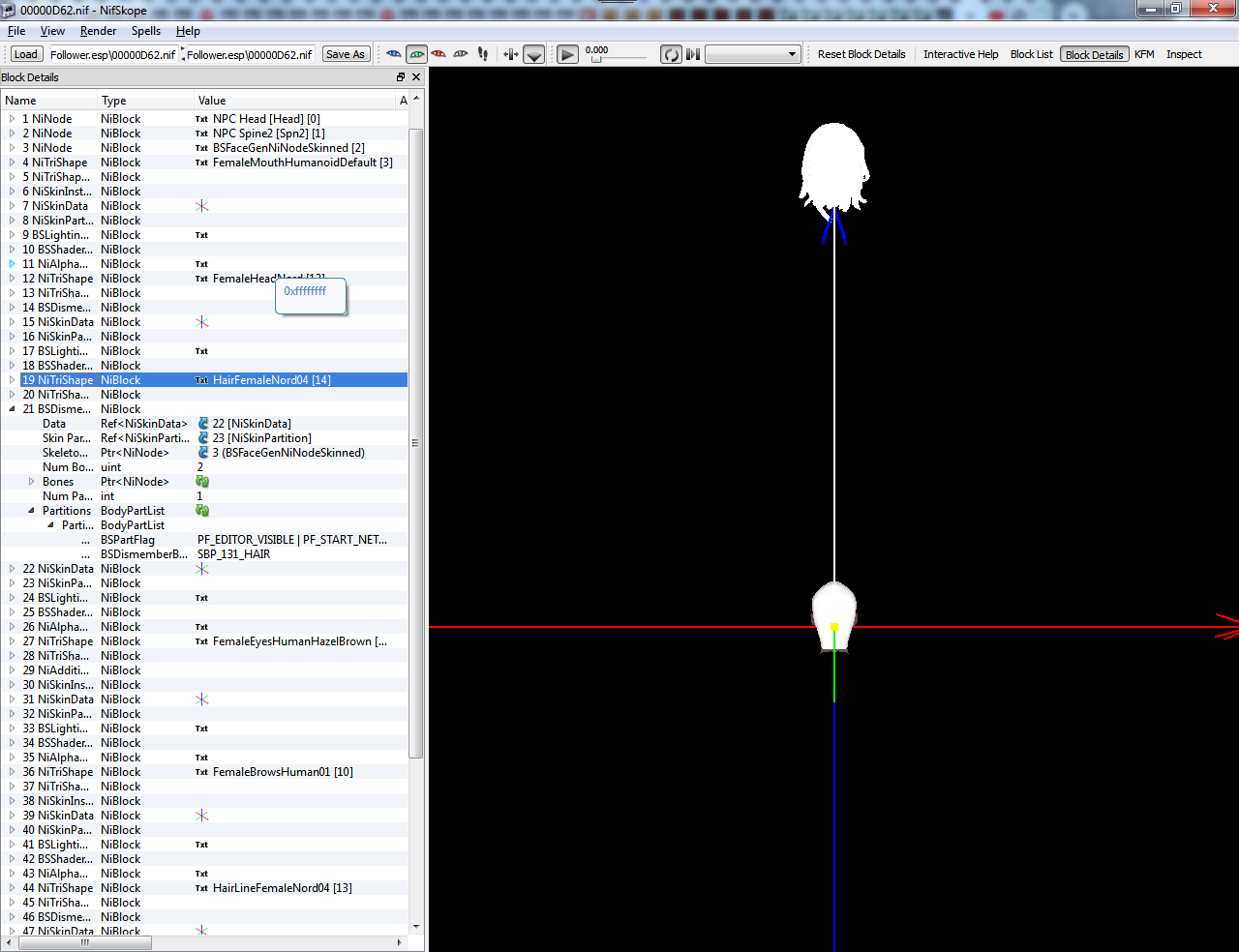
Task: Open the animation sequence dropdown
Action: coord(753,54)
